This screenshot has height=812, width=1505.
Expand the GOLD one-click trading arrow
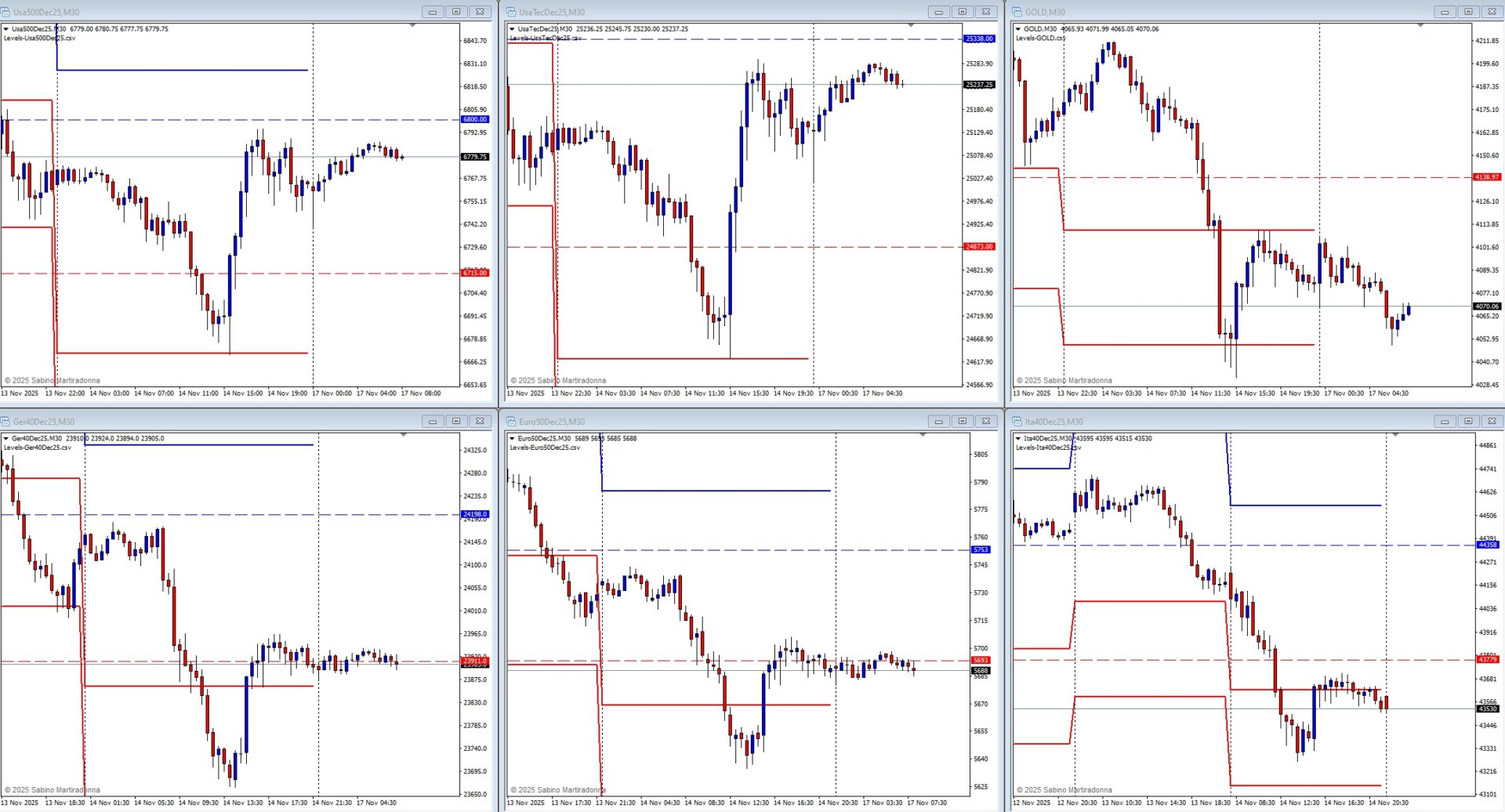click(x=1019, y=29)
